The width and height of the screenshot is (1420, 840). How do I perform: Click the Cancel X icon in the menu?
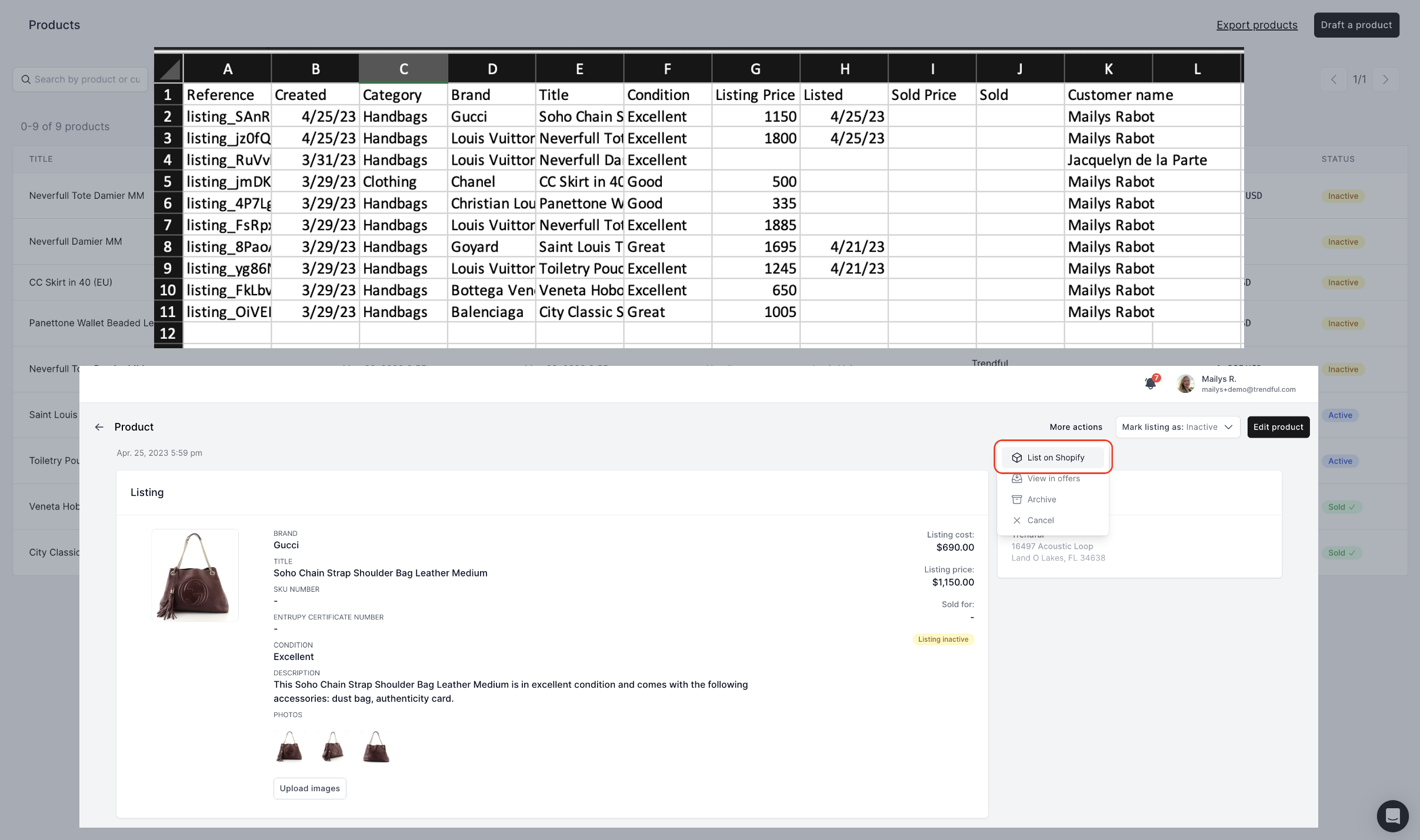[1016, 521]
